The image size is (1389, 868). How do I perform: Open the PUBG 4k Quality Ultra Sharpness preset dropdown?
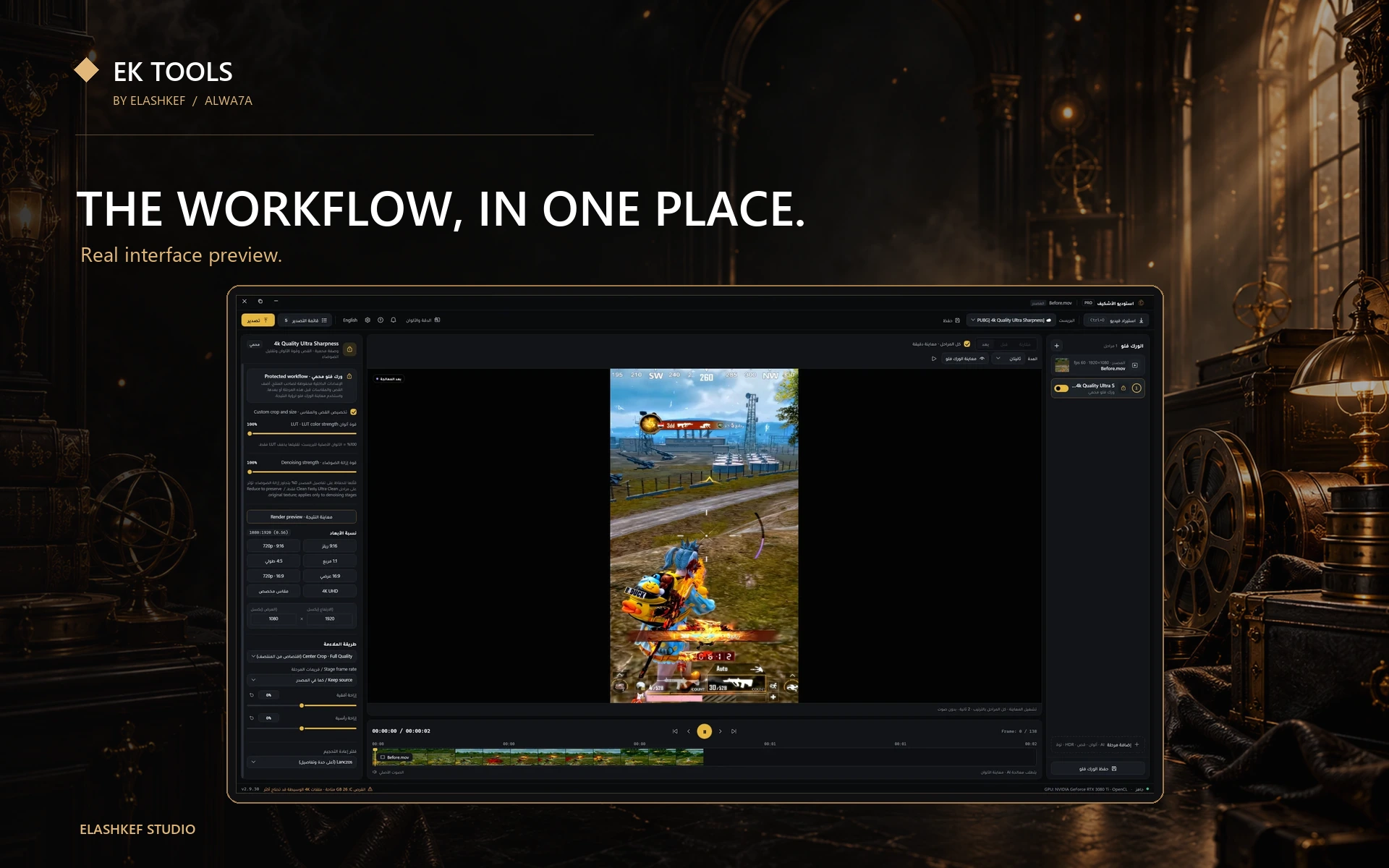(x=1011, y=320)
